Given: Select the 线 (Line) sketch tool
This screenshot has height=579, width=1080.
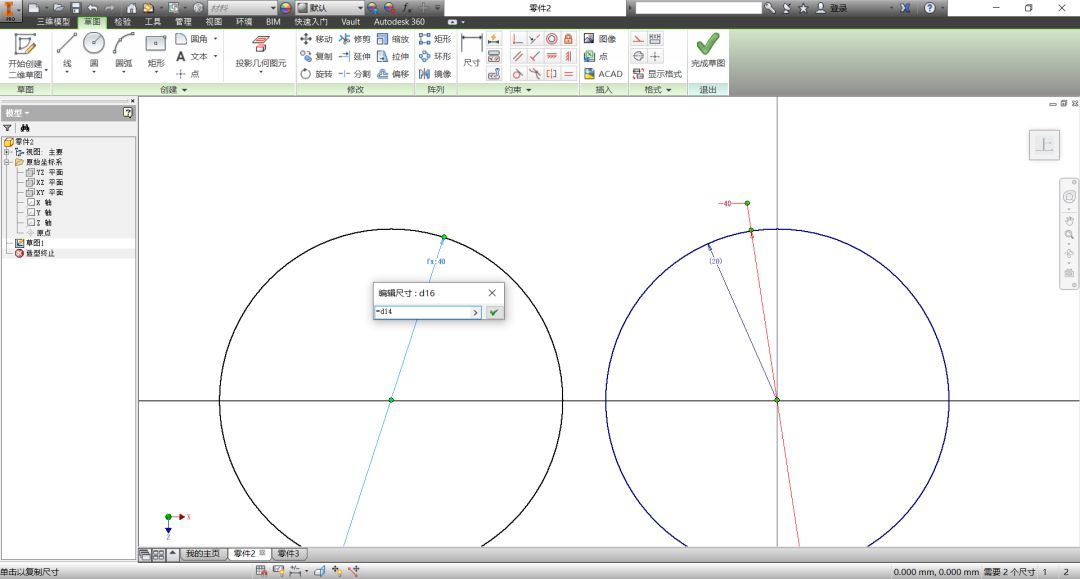Looking at the screenshot, I should [67, 52].
